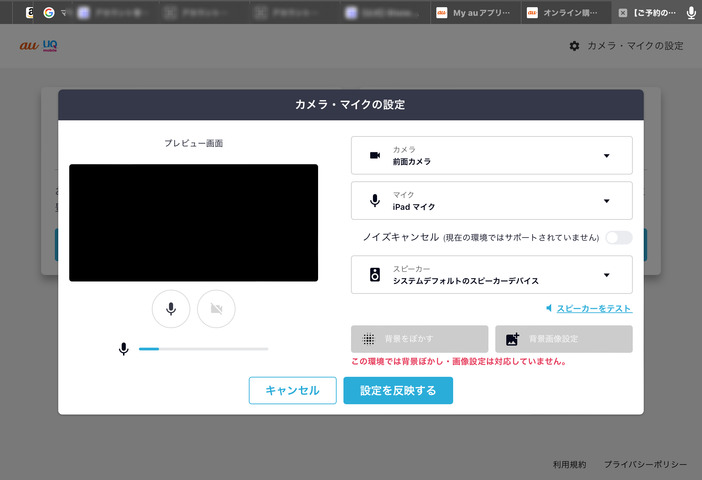Click the 背景画像設定 background image button
The height and width of the screenshot is (480, 702).
tap(564, 339)
